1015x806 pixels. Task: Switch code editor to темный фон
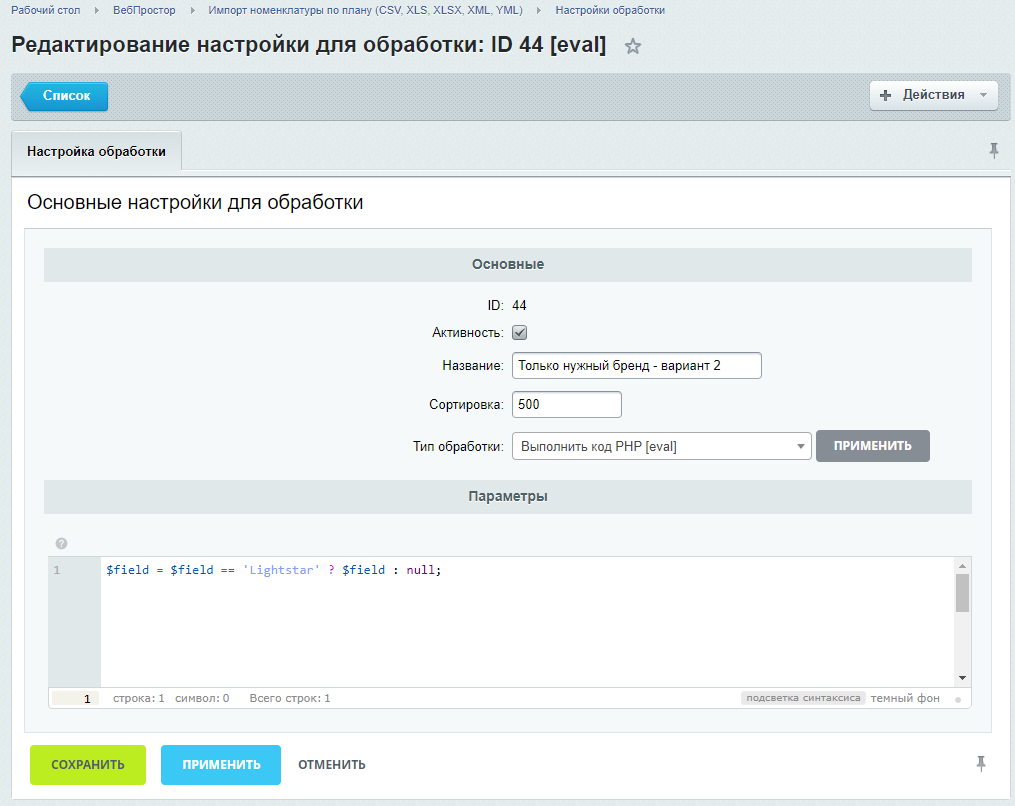pyautogui.click(x=904, y=698)
